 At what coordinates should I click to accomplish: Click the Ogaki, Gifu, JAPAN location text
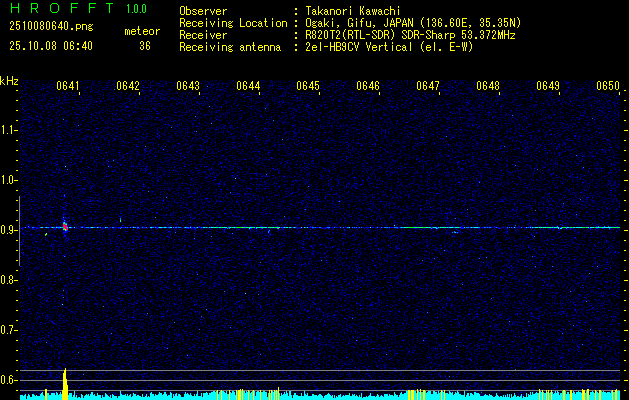pos(413,23)
